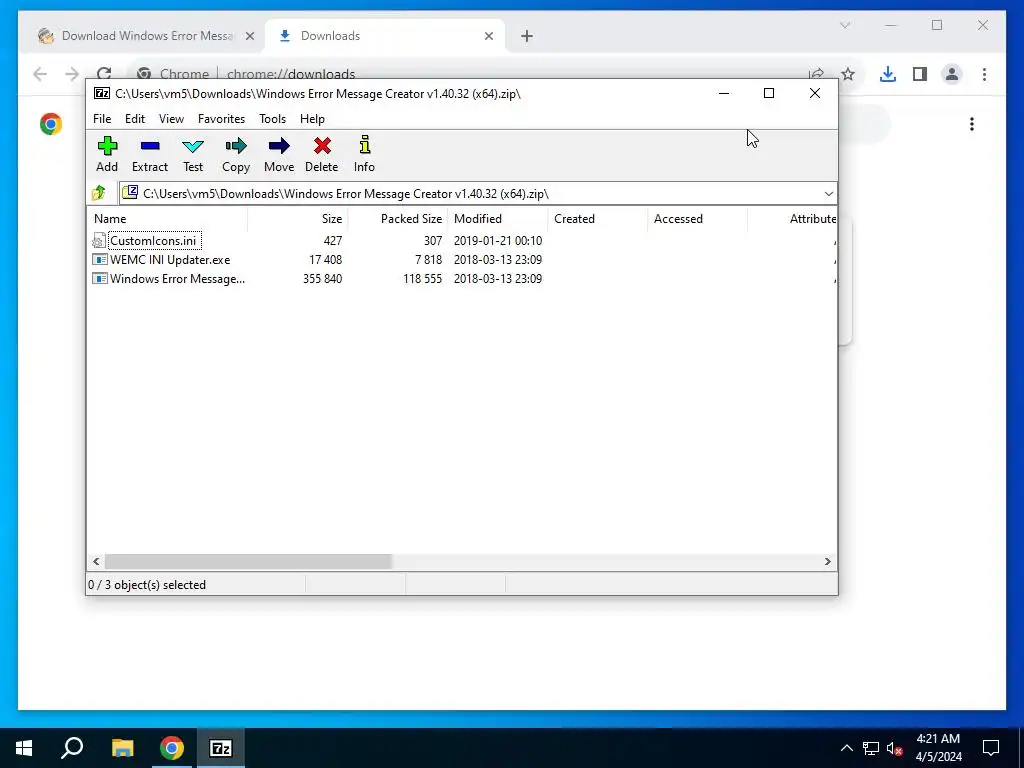Open the Windows Start menu
1024x768 pixels.
coord(24,748)
